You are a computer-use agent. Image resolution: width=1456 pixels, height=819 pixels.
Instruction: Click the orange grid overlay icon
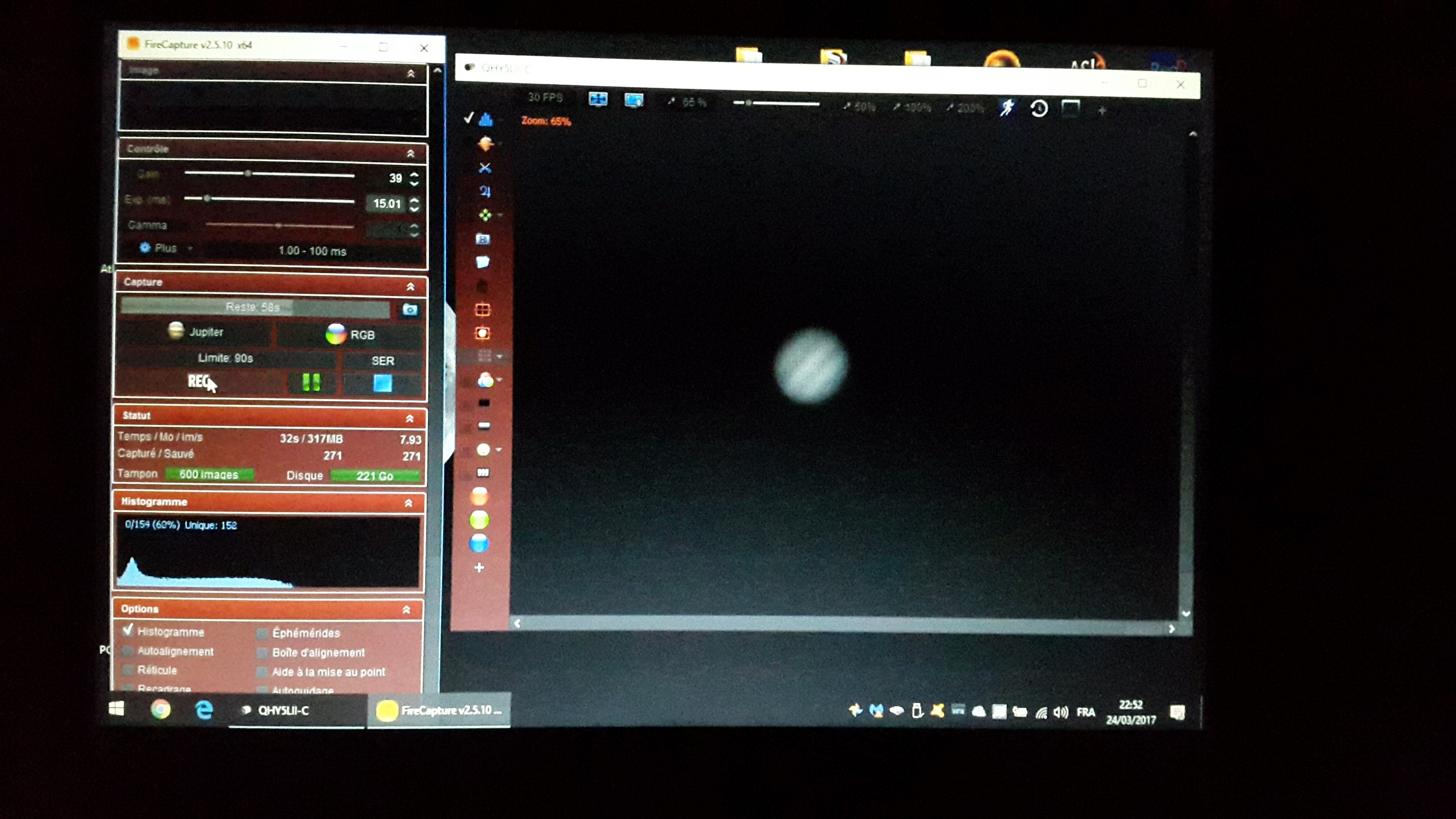[x=482, y=310]
